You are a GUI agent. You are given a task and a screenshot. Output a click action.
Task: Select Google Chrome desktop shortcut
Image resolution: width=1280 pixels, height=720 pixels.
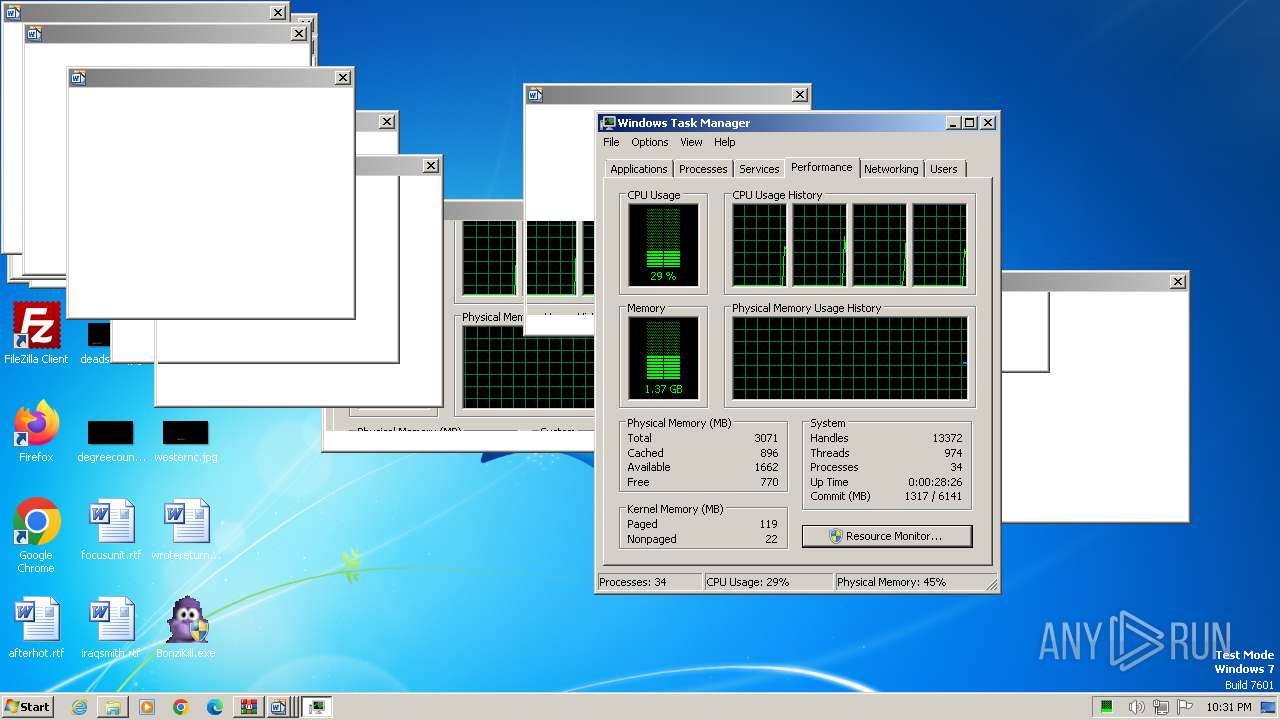[36, 536]
